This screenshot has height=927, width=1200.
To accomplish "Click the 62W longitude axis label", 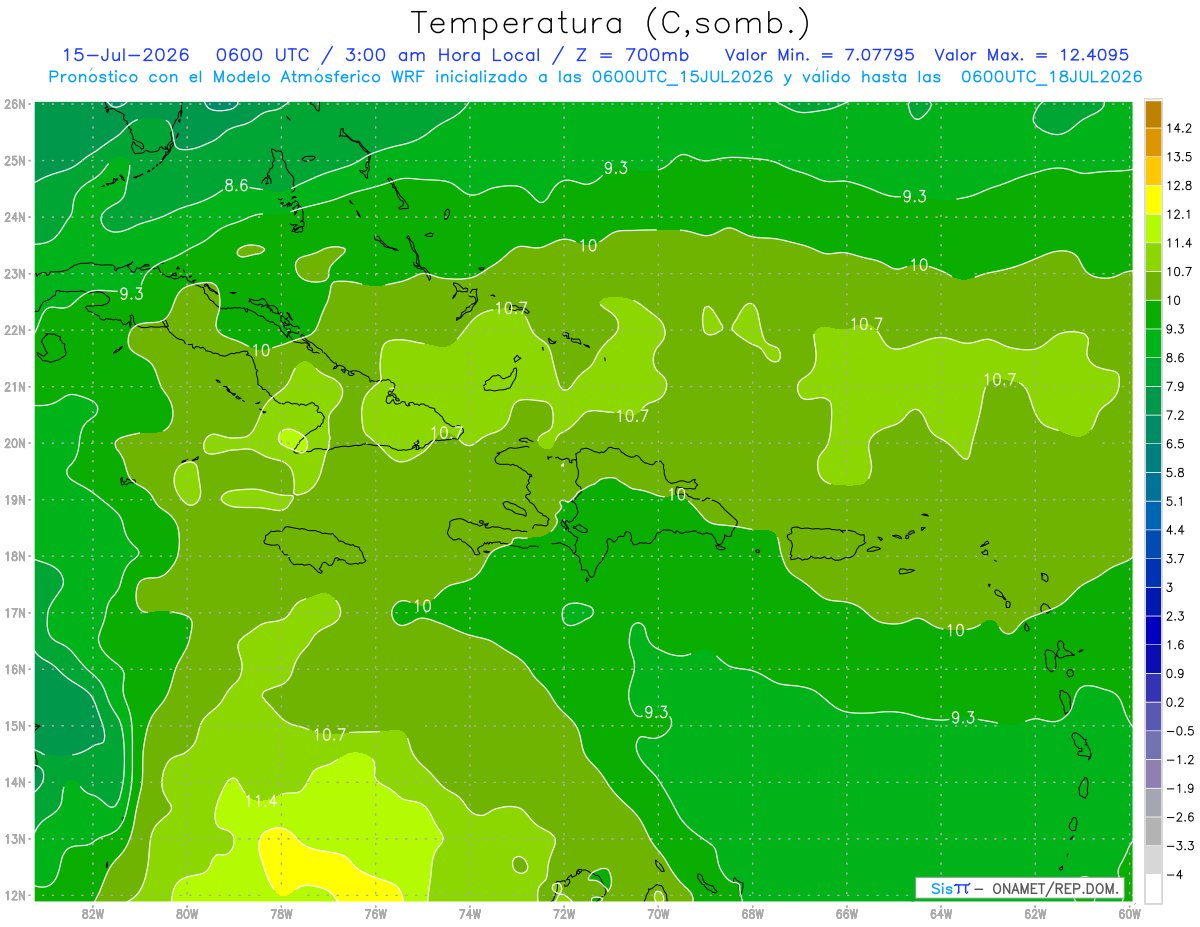I will pyautogui.click(x=1035, y=913).
